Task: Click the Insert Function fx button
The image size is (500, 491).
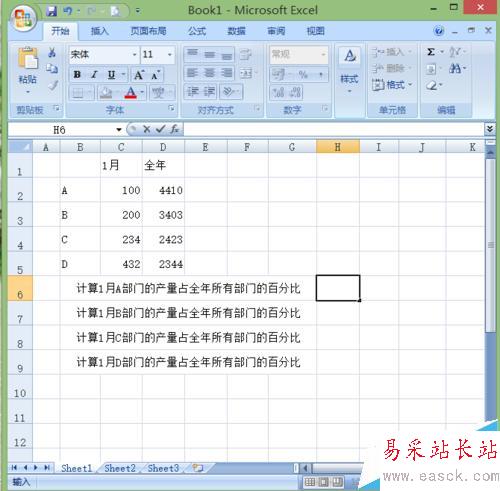Action: [x=175, y=129]
